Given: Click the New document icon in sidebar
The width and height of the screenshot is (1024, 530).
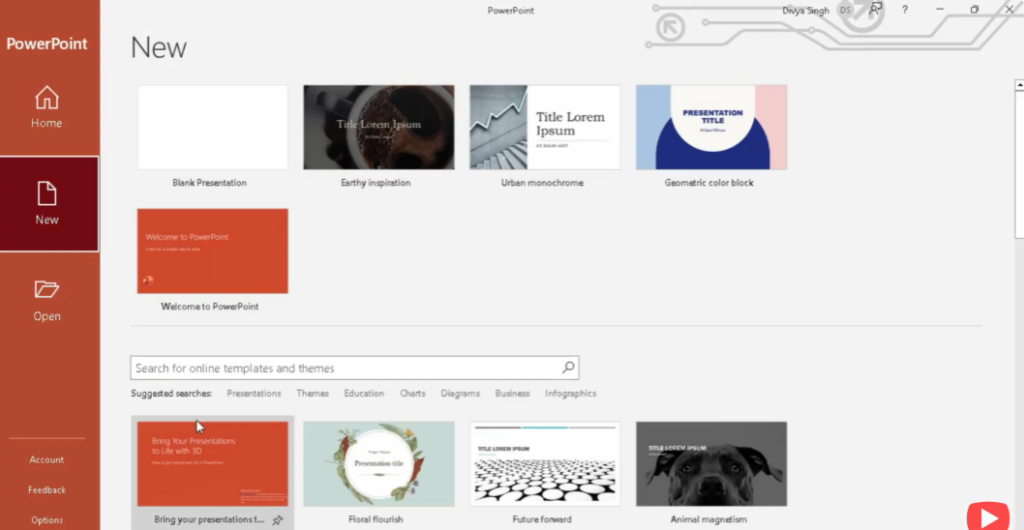Looking at the screenshot, I should [46, 194].
